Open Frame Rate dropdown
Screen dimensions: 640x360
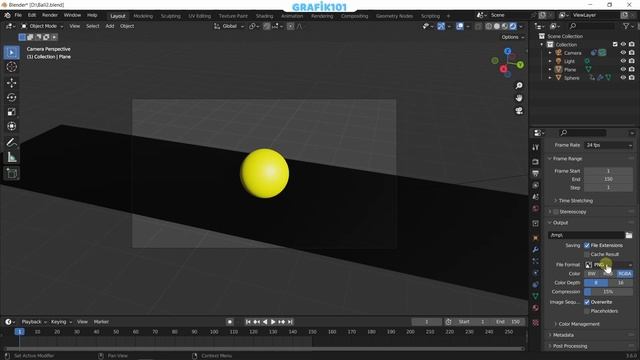pos(609,145)
